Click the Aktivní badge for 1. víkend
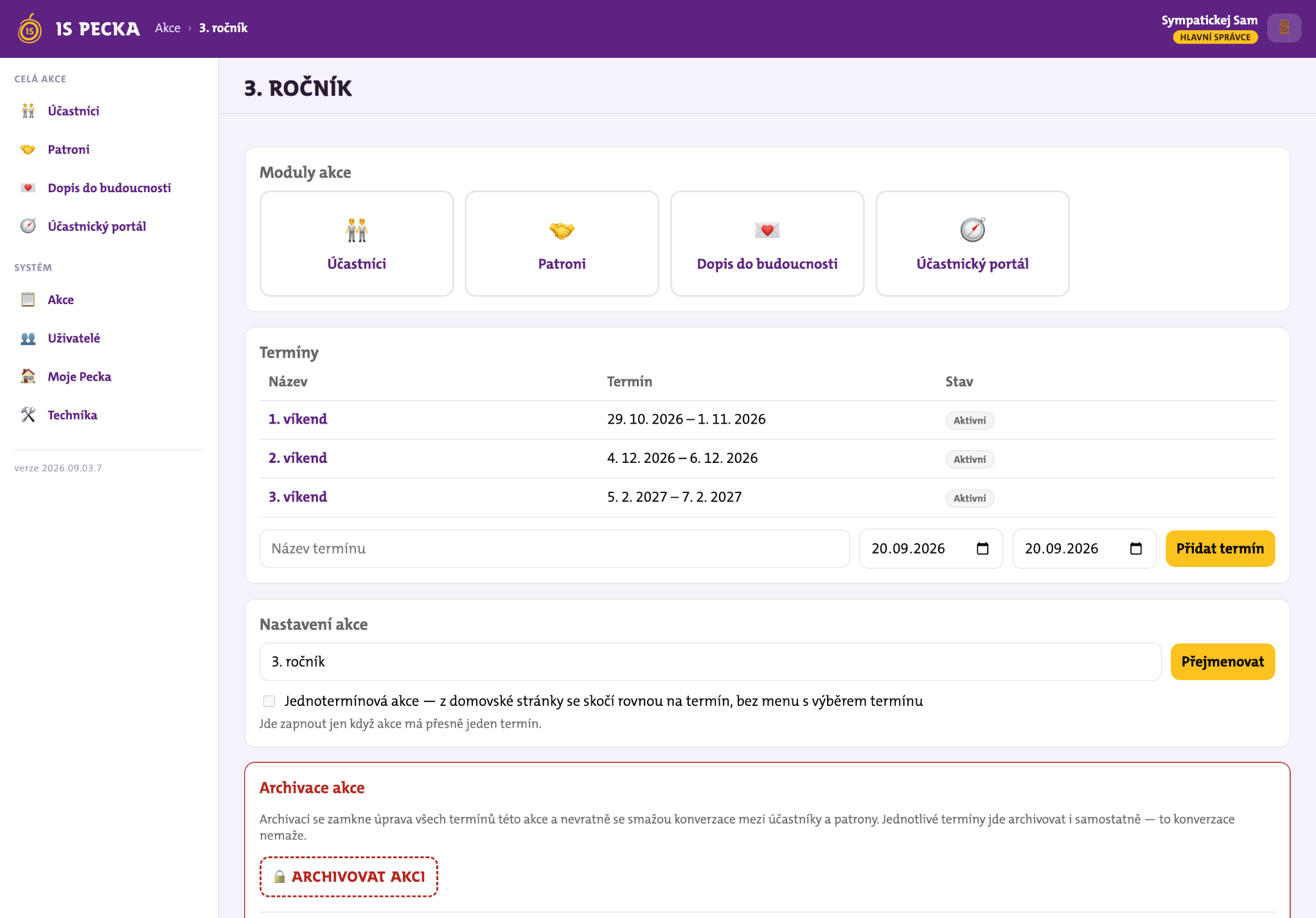Viewport: 1316px width, 918px height. point(970,420)
